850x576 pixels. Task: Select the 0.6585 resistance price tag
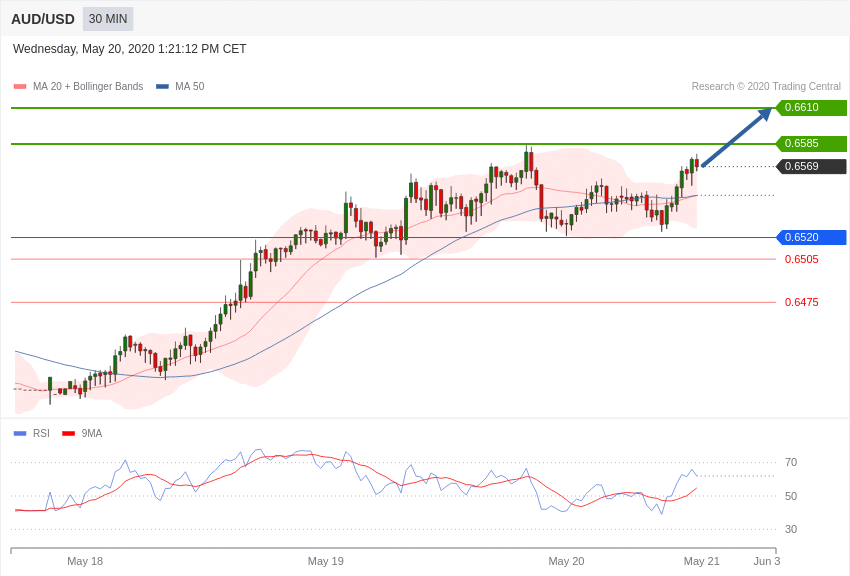(x=811, y=144)
